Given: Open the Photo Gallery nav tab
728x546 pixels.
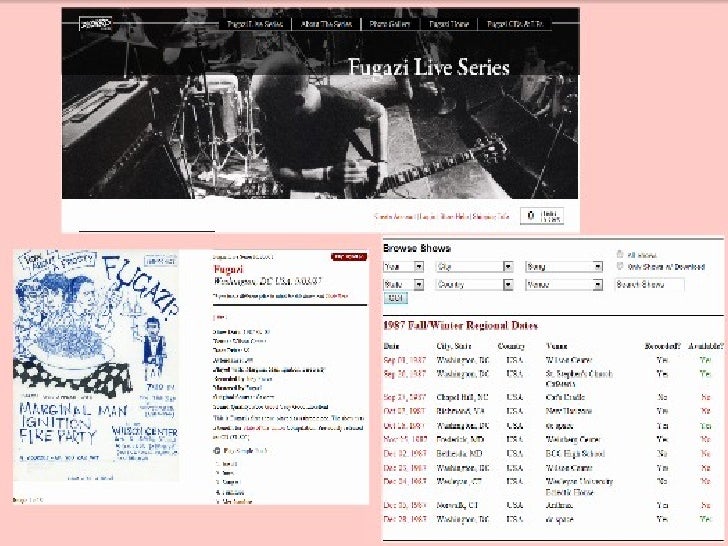Looking at the screenshot, I should [x=390, y=24].
